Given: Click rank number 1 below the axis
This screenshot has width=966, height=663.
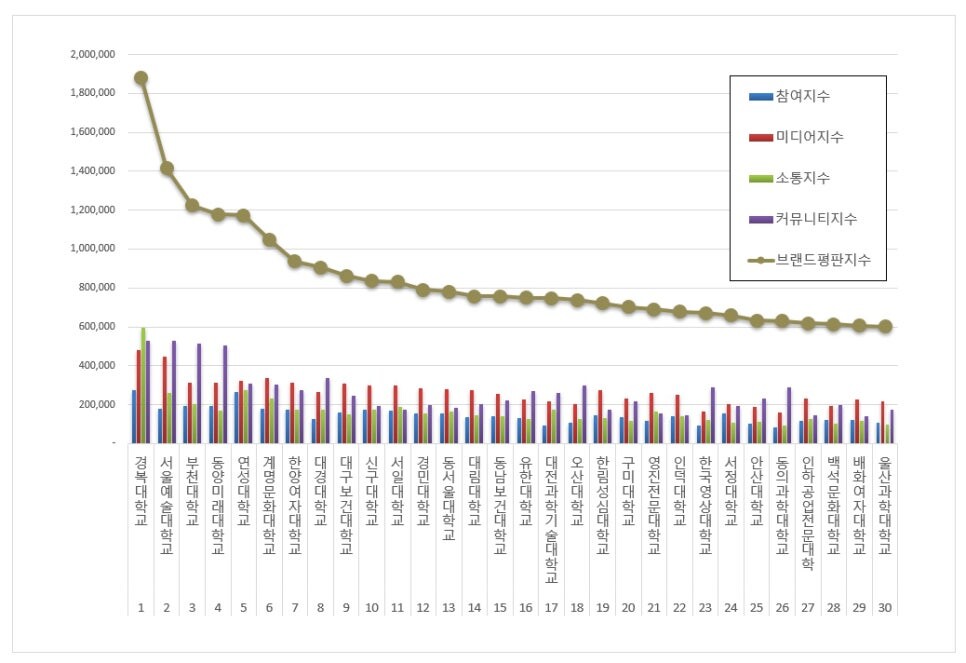Looking at the screenshot, I should coord(141,607).
